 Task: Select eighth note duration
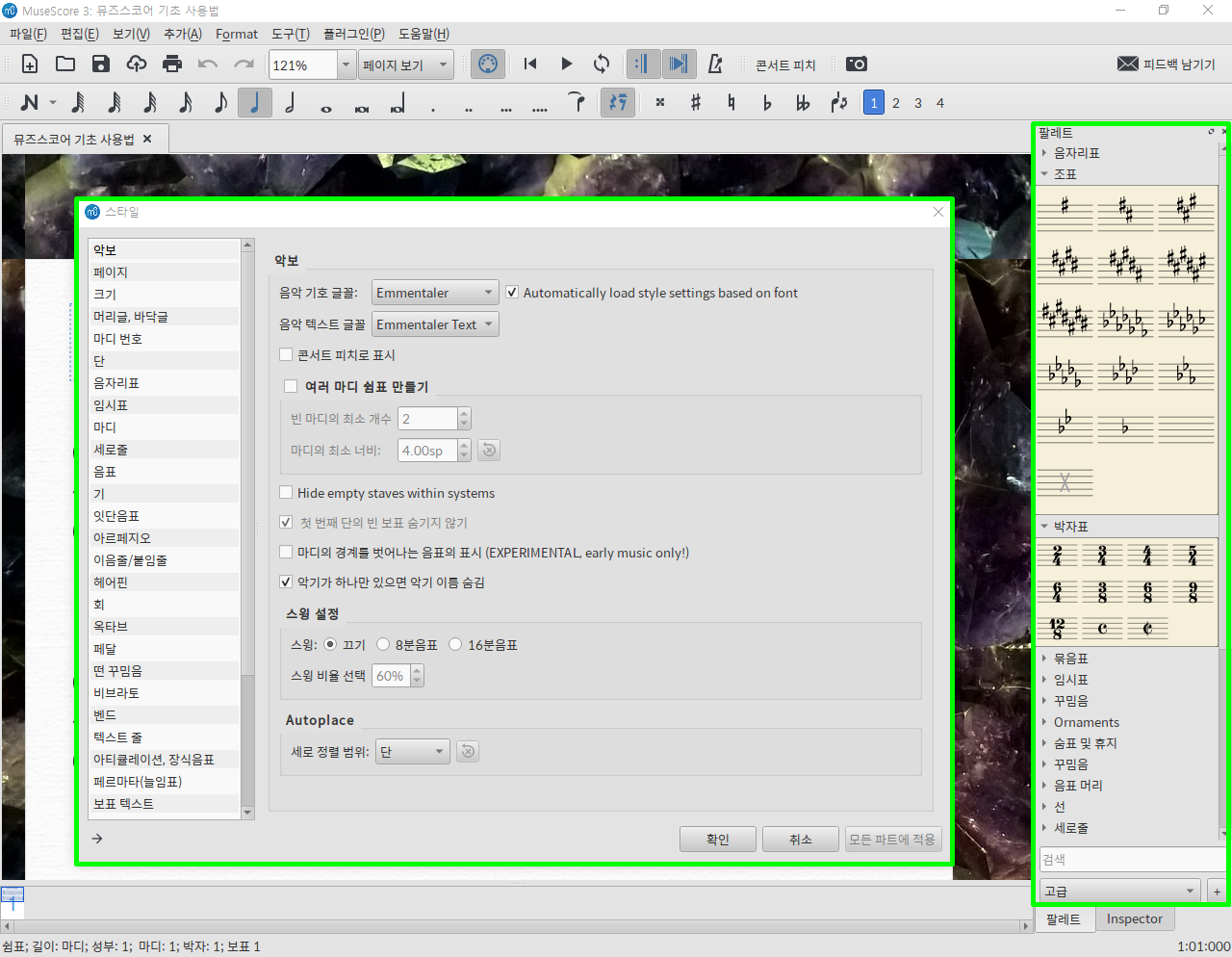219,102
